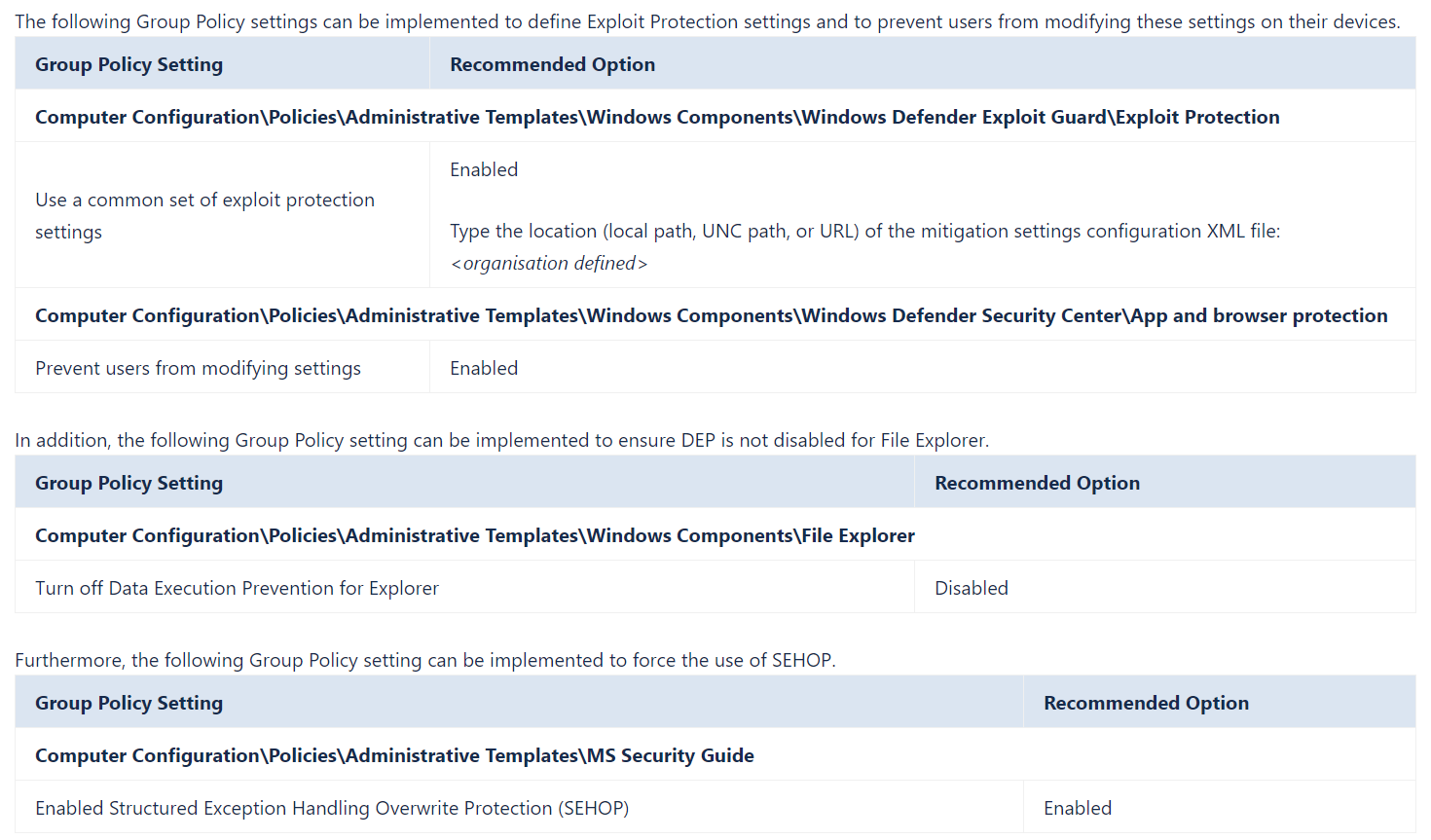The image size is (1431, 840).
Task: Click Enabled in the SEHOP row
Action: point(1078,808)
